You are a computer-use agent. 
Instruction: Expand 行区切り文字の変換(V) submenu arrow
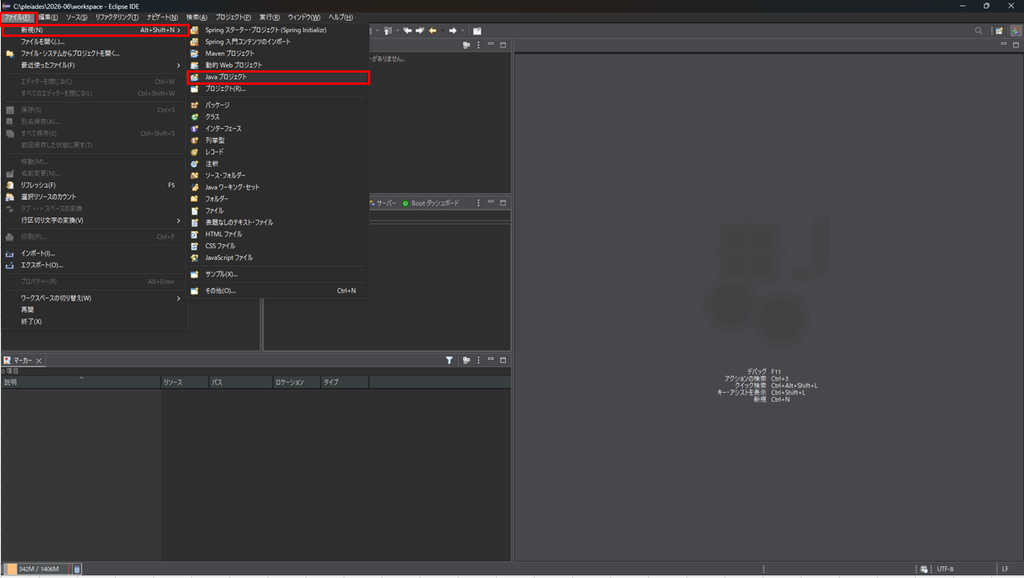[x=178, y=221]
